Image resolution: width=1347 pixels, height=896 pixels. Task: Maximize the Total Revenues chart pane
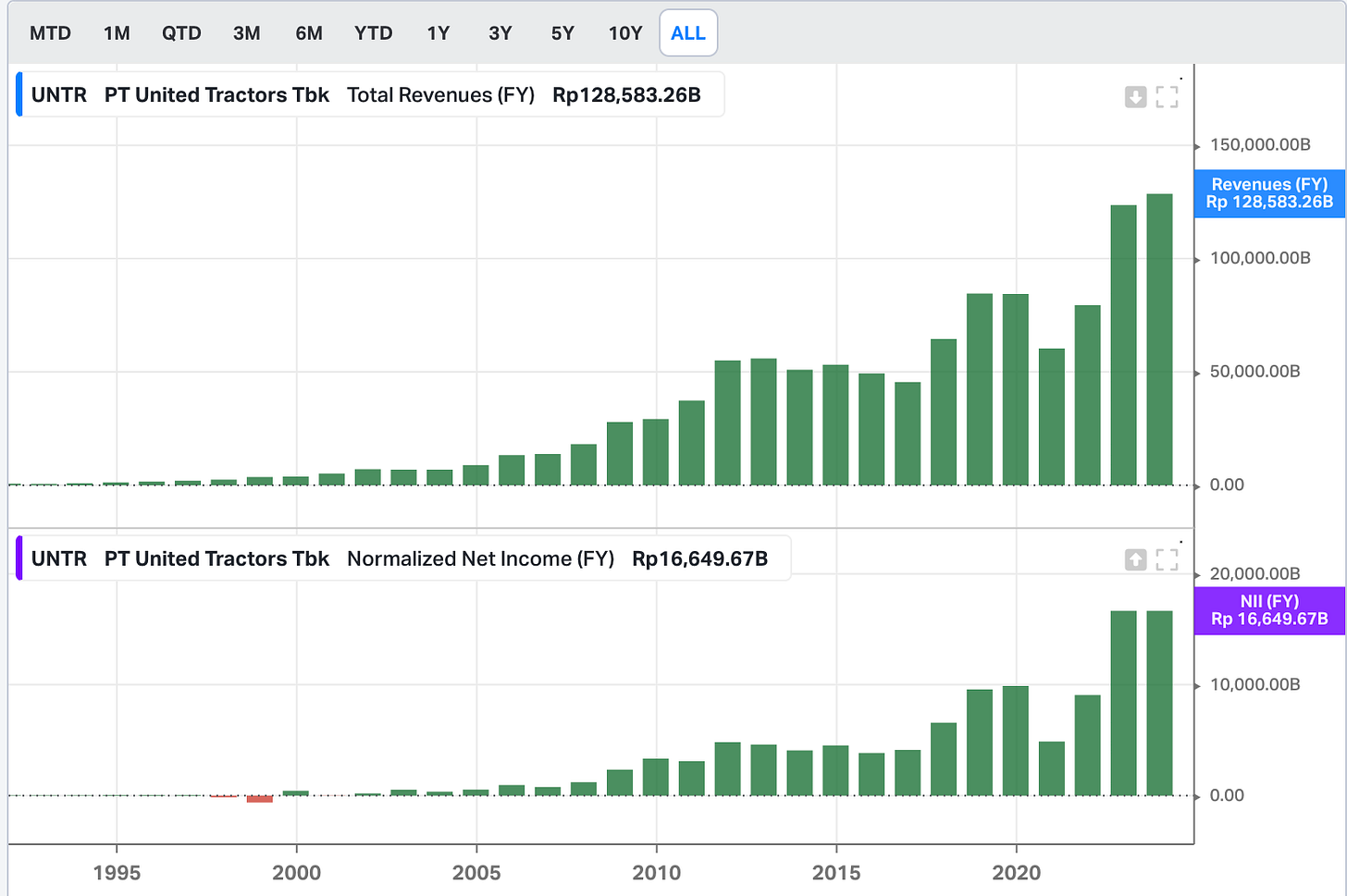(1167, 96)
